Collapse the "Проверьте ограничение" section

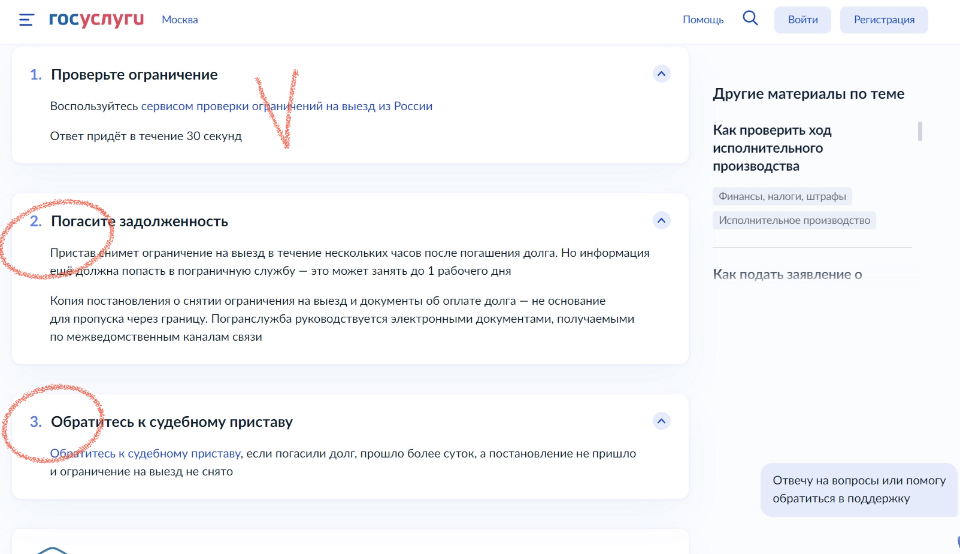tap(661, 74)
